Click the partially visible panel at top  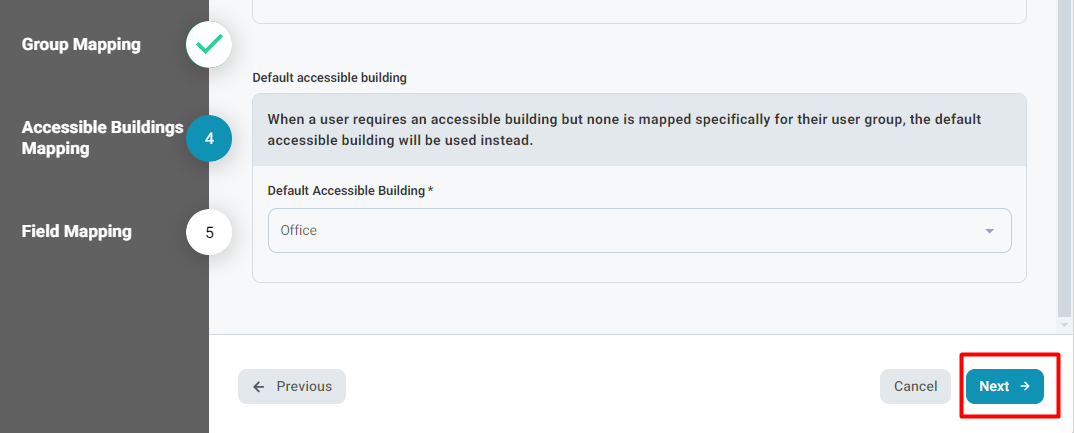pyautogui.click(x=640, y=12)
